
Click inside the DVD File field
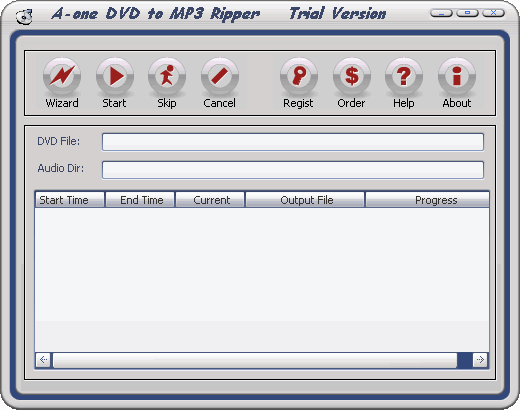[x=293, y=142]
